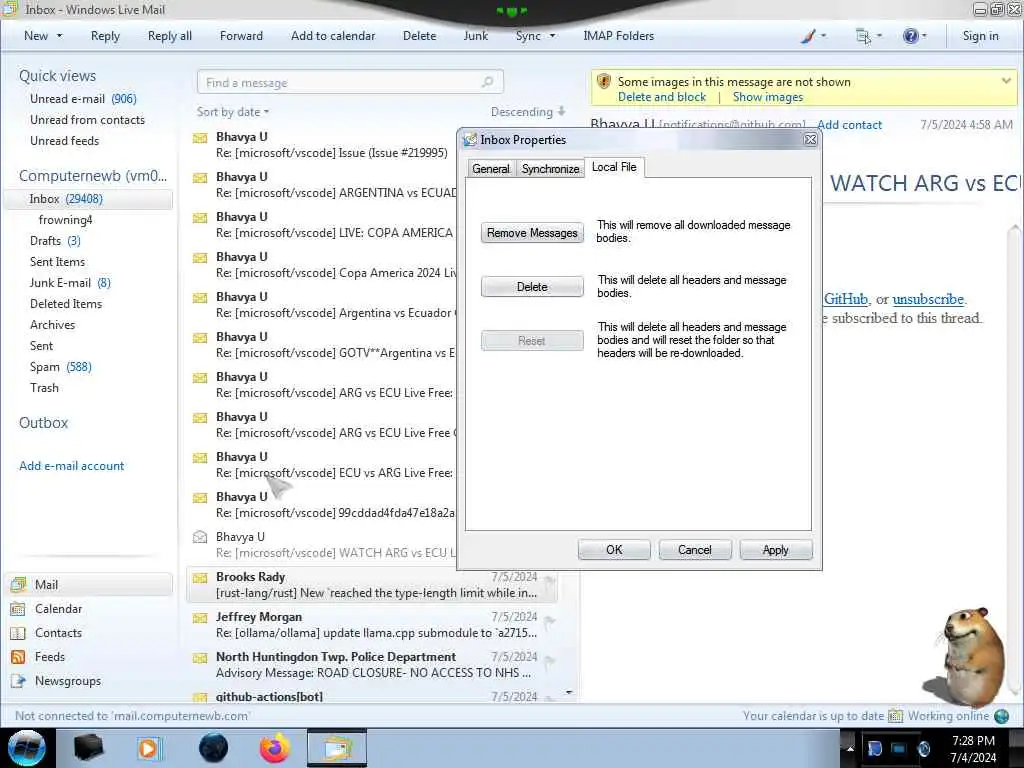Click the Working online globe status icon
Screen dimensions: 1024x768
(1001, 716)
